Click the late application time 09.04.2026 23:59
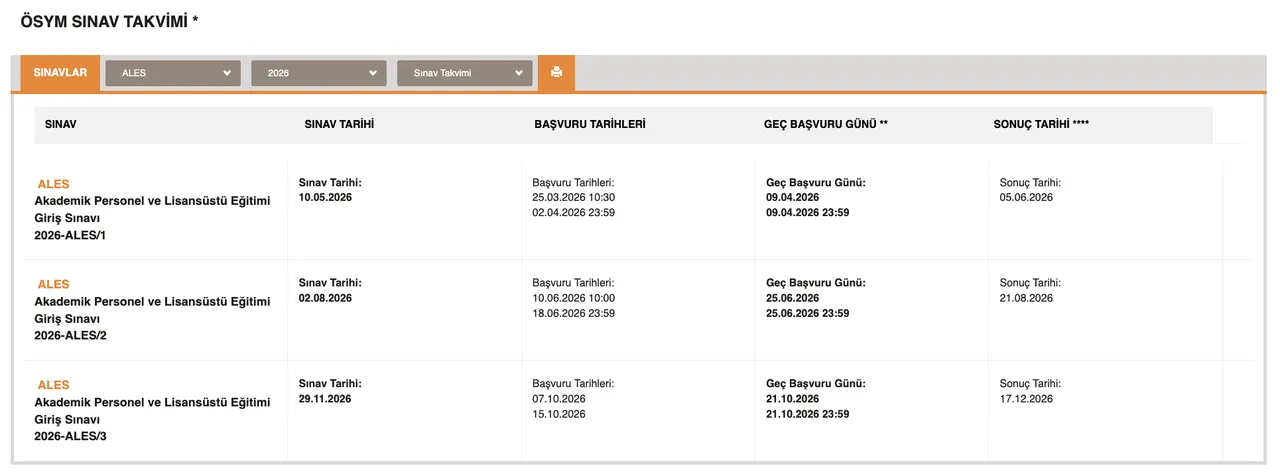1280x476 pixels. (808, 213)
